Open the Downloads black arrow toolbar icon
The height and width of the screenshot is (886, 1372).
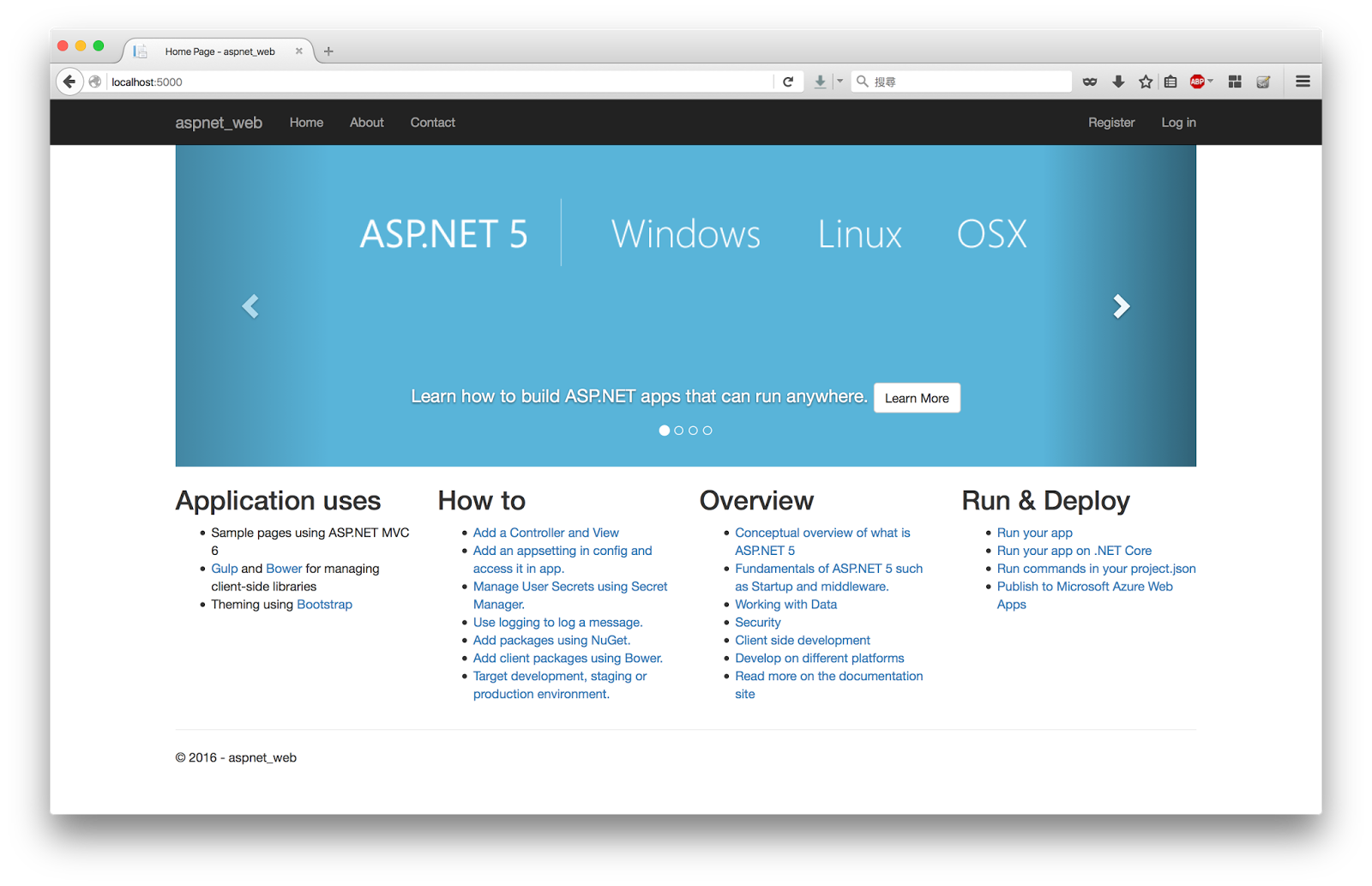pos(1118,81)
